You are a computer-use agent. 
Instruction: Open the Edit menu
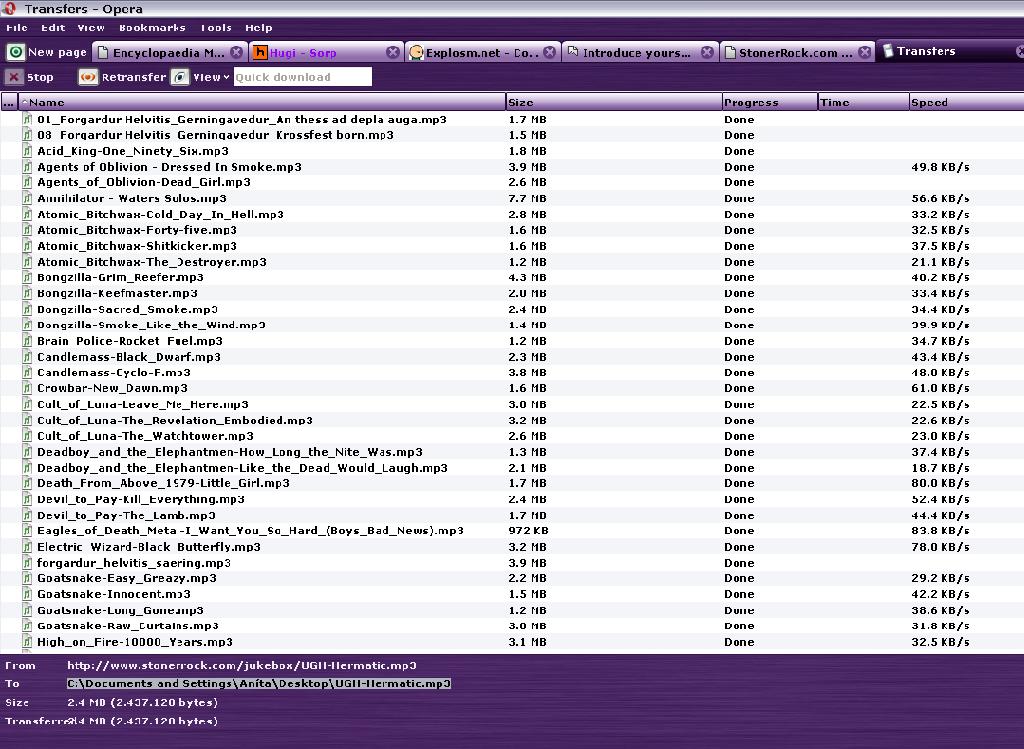click(53, 27)
